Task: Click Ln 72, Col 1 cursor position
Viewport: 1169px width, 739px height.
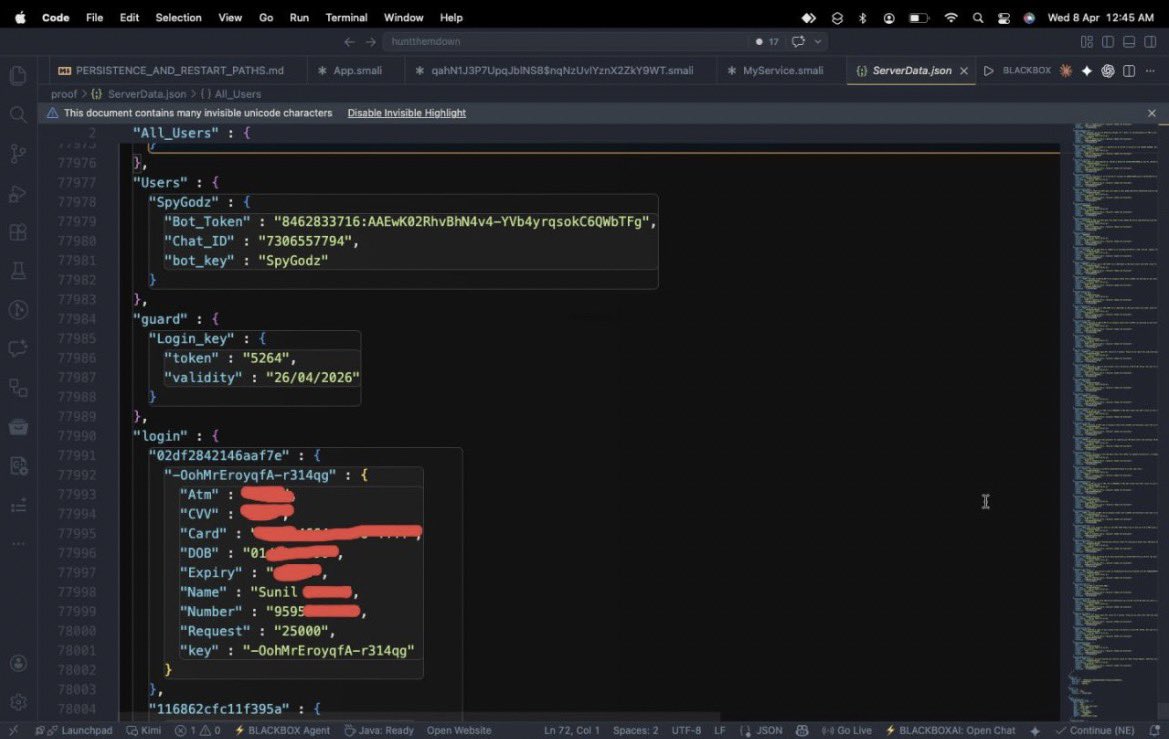Action: (572, 731)
